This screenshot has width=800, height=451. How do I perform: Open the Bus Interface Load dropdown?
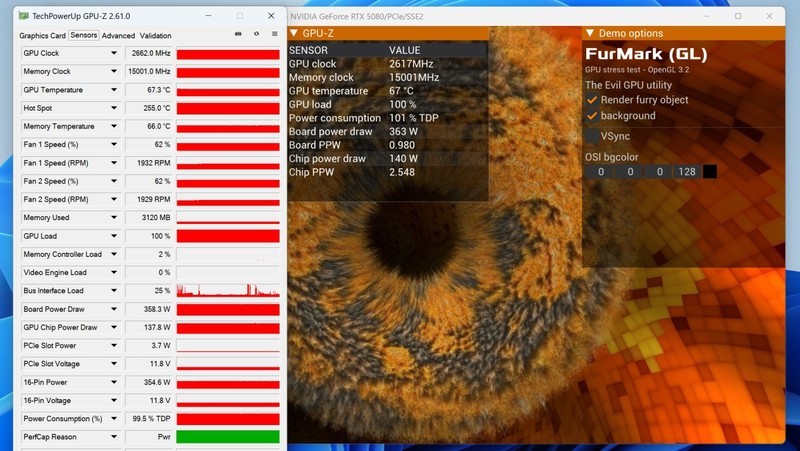pos(114,291)
